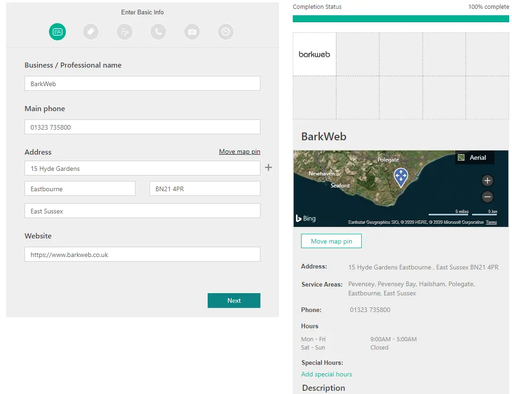The width and height of the screenshot is (512, 394).
Task: Add another address line with plus icon
Action: (x=268, y=167)
